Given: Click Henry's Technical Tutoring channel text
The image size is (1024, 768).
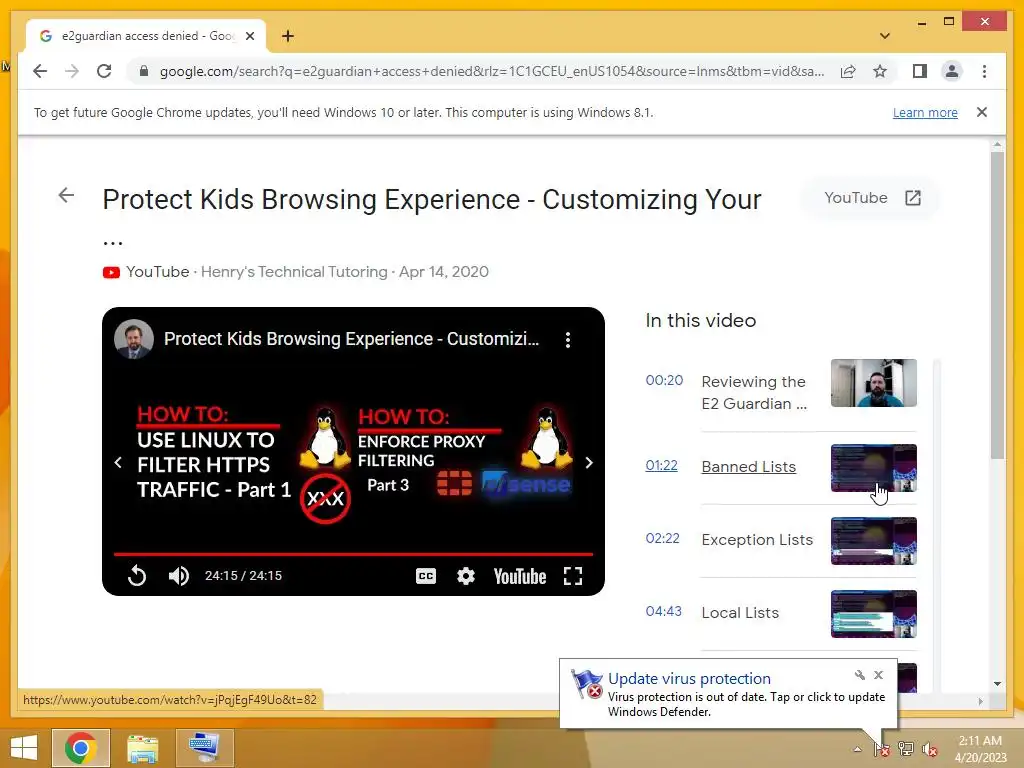Looking at the screenshot, I should (294, 272).
